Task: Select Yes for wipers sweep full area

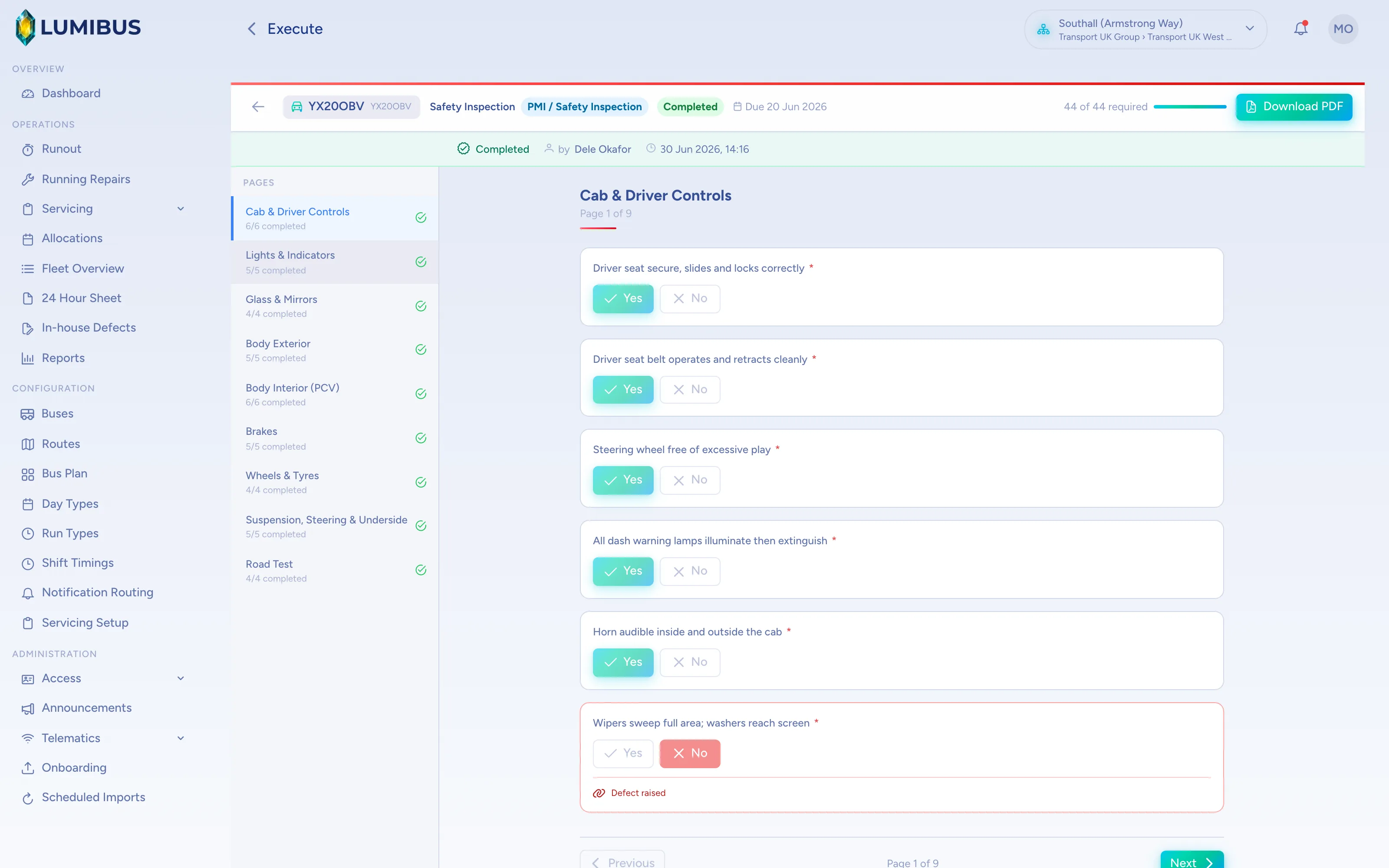Action: click(623, 753)
